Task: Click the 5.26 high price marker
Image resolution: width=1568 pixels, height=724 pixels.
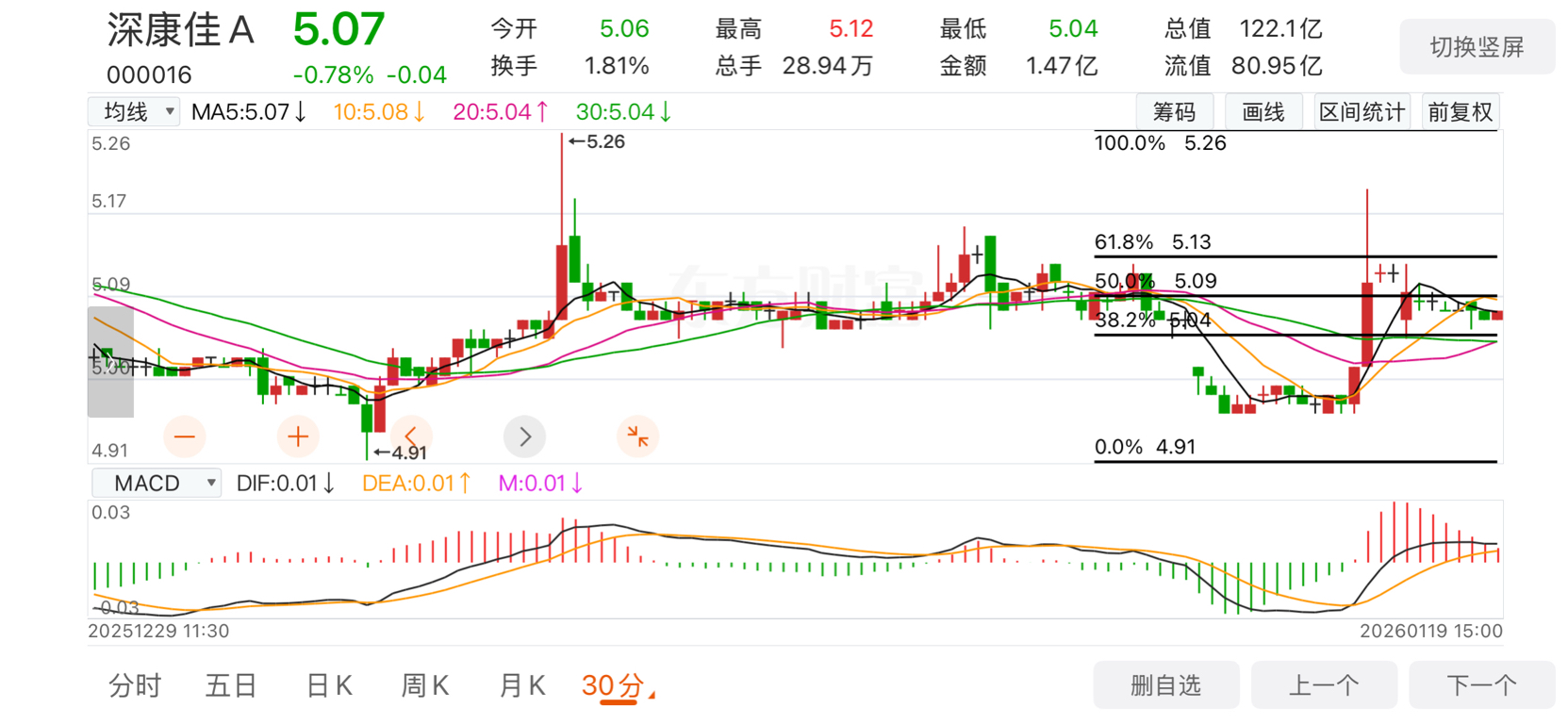Action: (597, 141)
